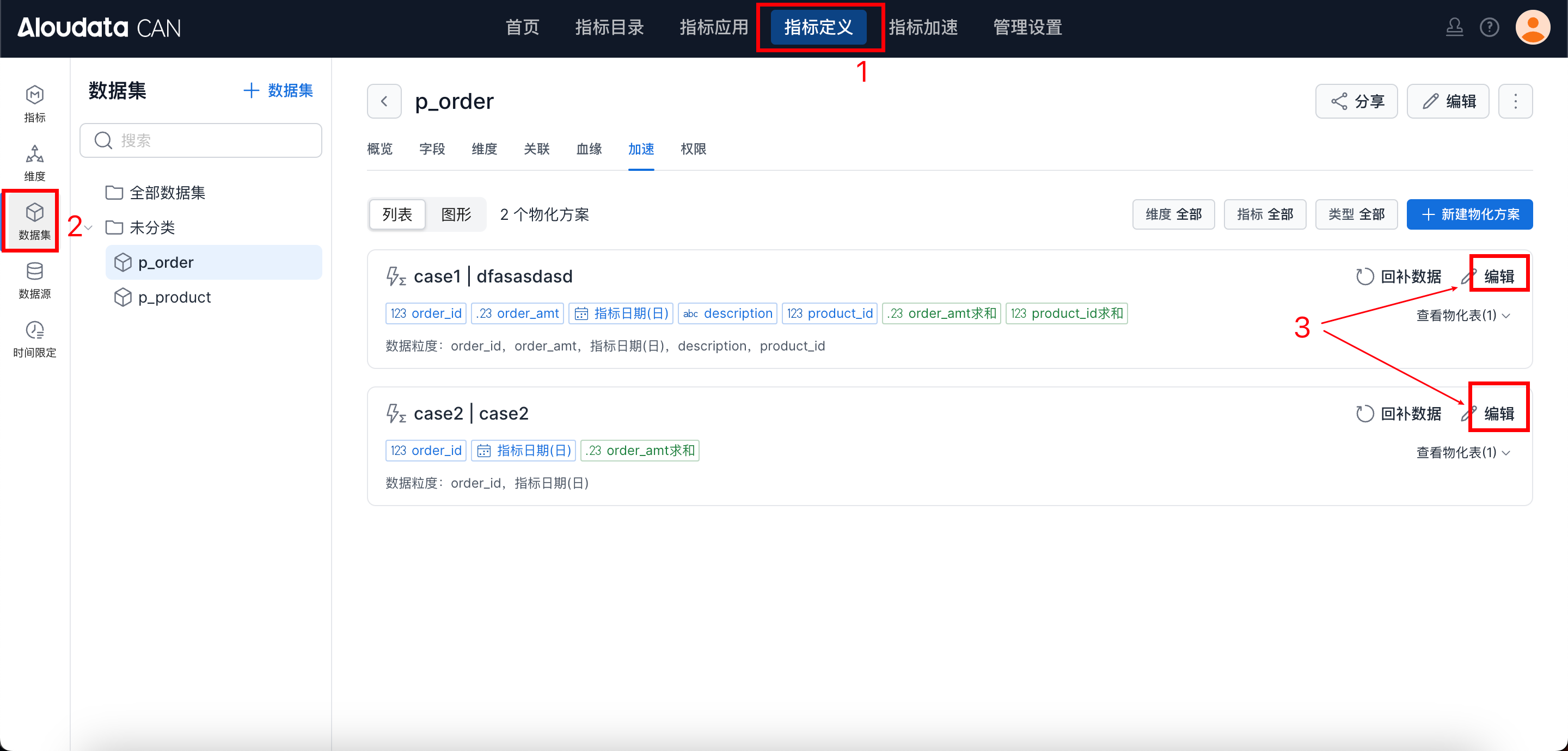Open the 维度 sidebar icon
Image resolution: width=1568 pixels, height=751 pixels.
(35, 162)
